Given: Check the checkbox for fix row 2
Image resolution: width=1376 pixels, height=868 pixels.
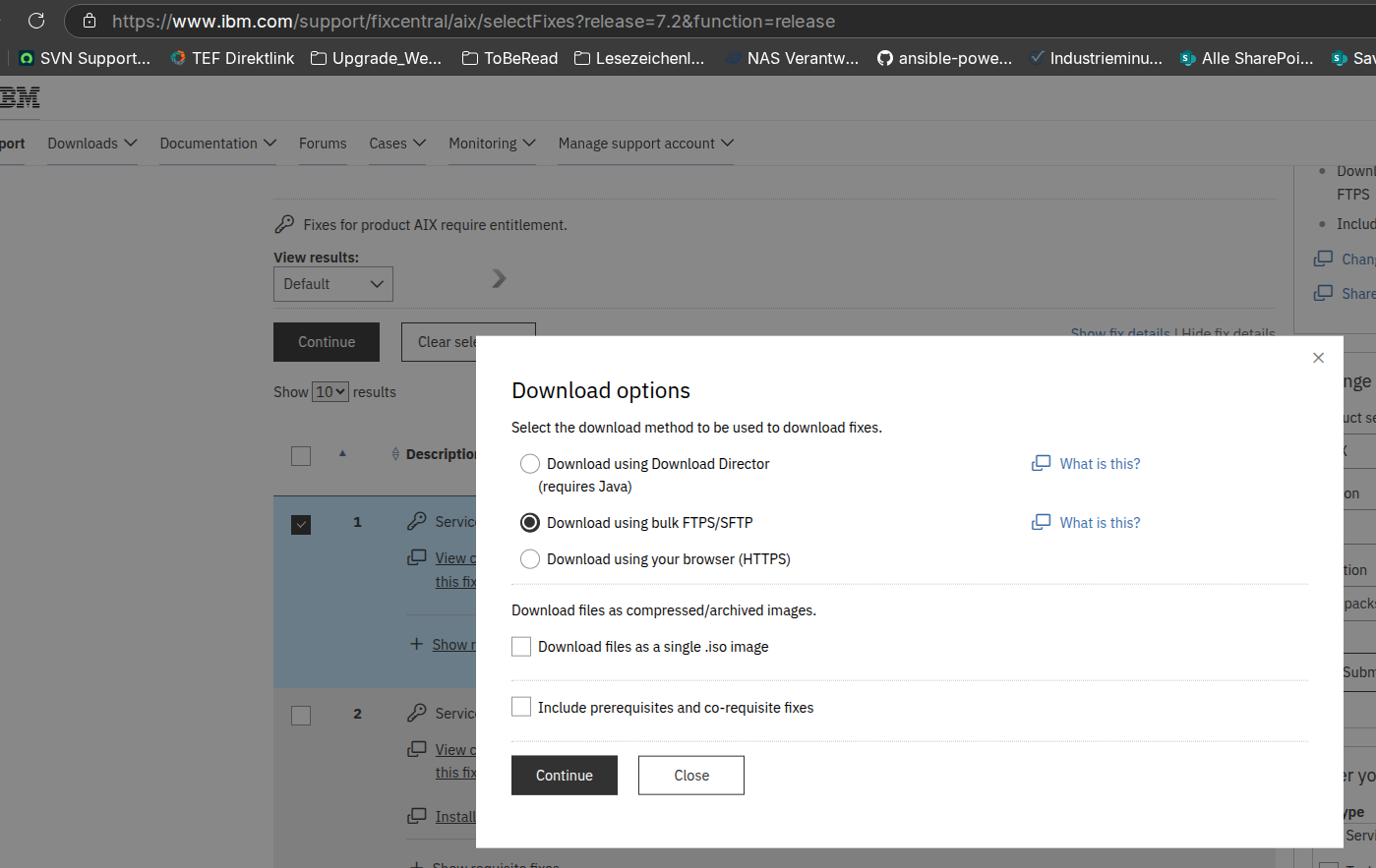Looking at the screenshot, I should point(301,716).
